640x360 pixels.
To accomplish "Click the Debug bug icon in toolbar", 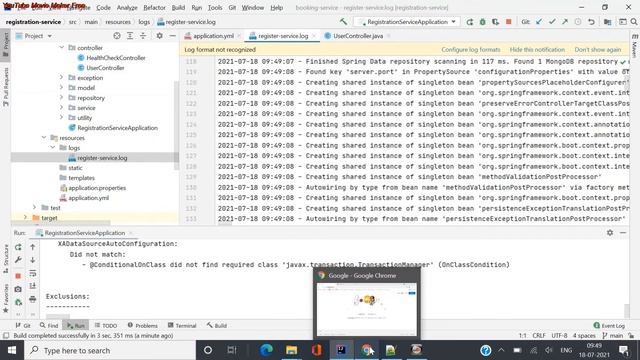I will [x=482, y=22].
